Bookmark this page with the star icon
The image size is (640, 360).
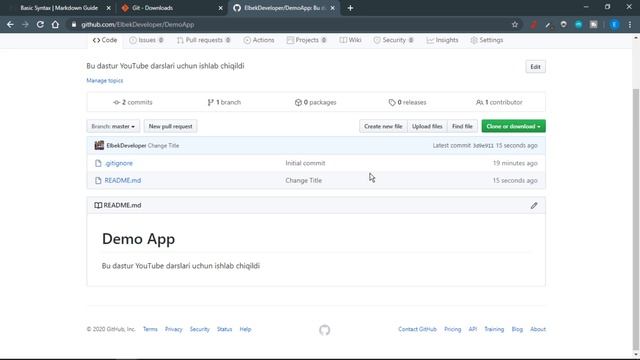515,24
